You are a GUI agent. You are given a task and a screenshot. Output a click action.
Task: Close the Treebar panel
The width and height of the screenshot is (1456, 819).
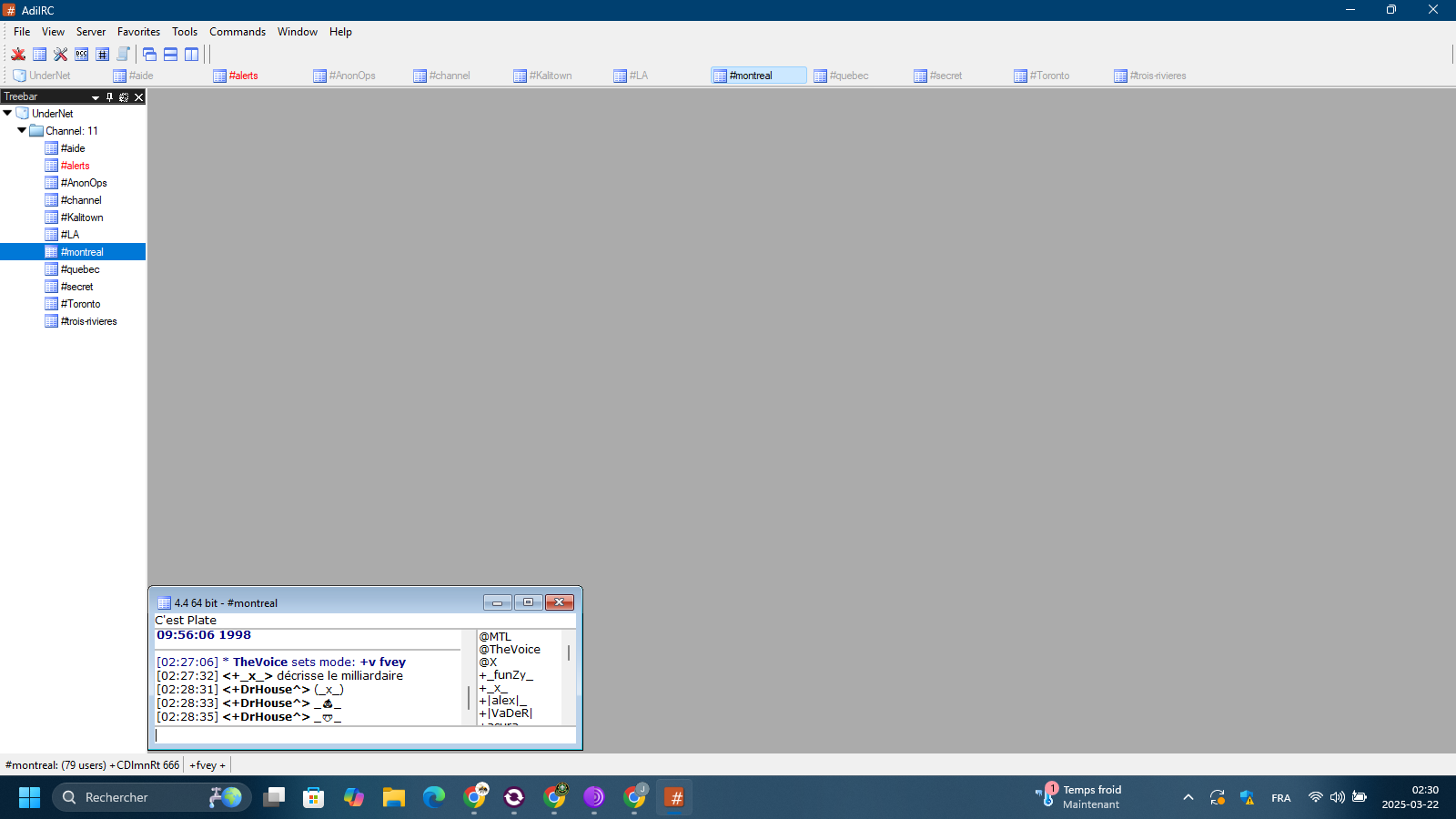point(138,96)
